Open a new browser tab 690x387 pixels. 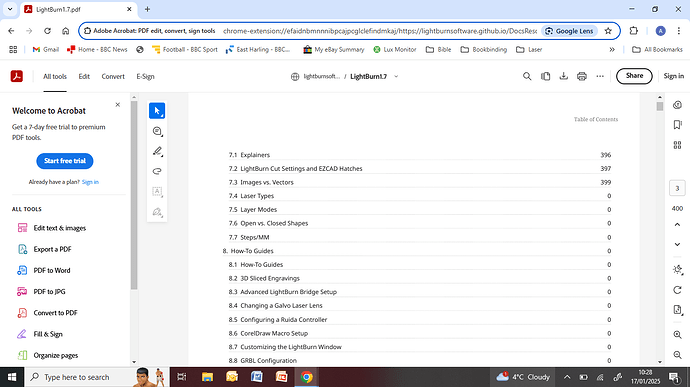147,9
